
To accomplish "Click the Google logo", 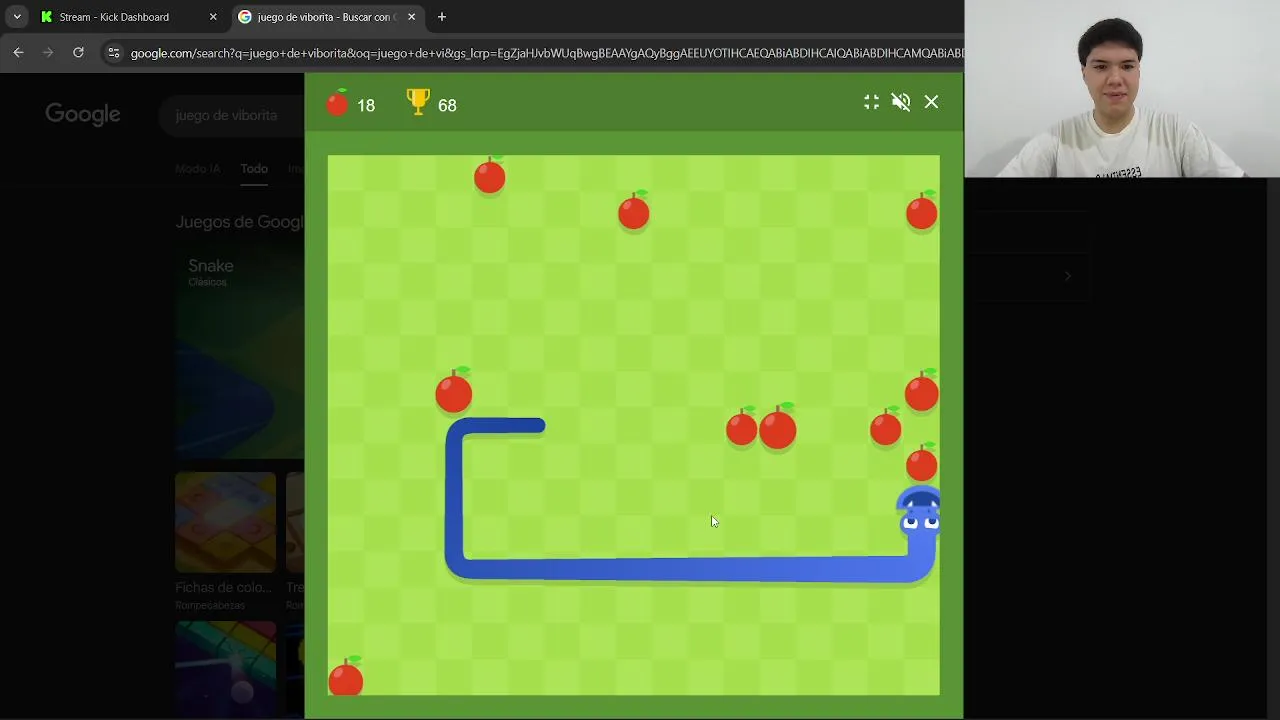I will click(x=83, y=115).
